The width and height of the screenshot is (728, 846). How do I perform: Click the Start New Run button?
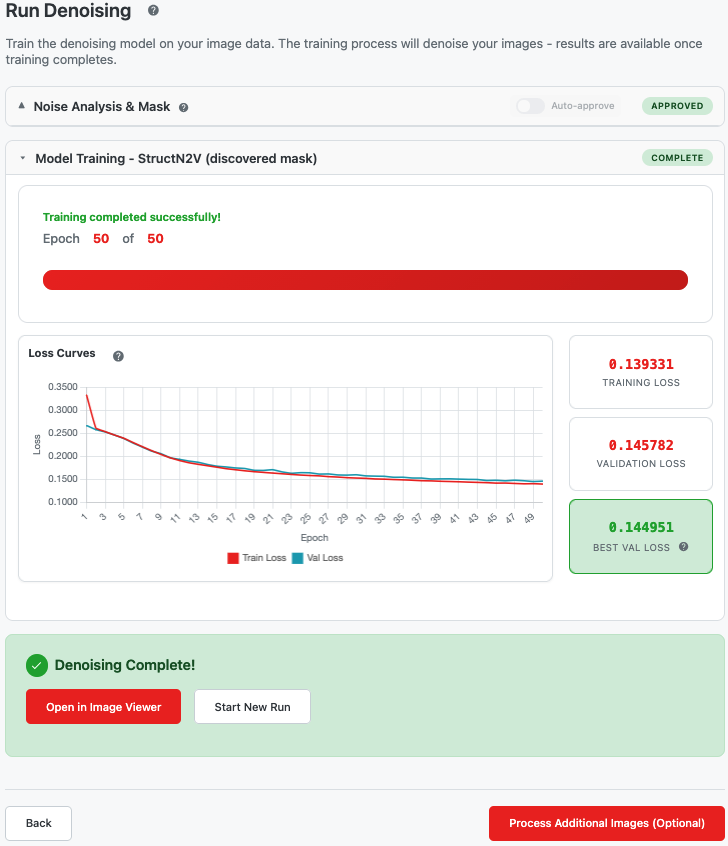253,707
